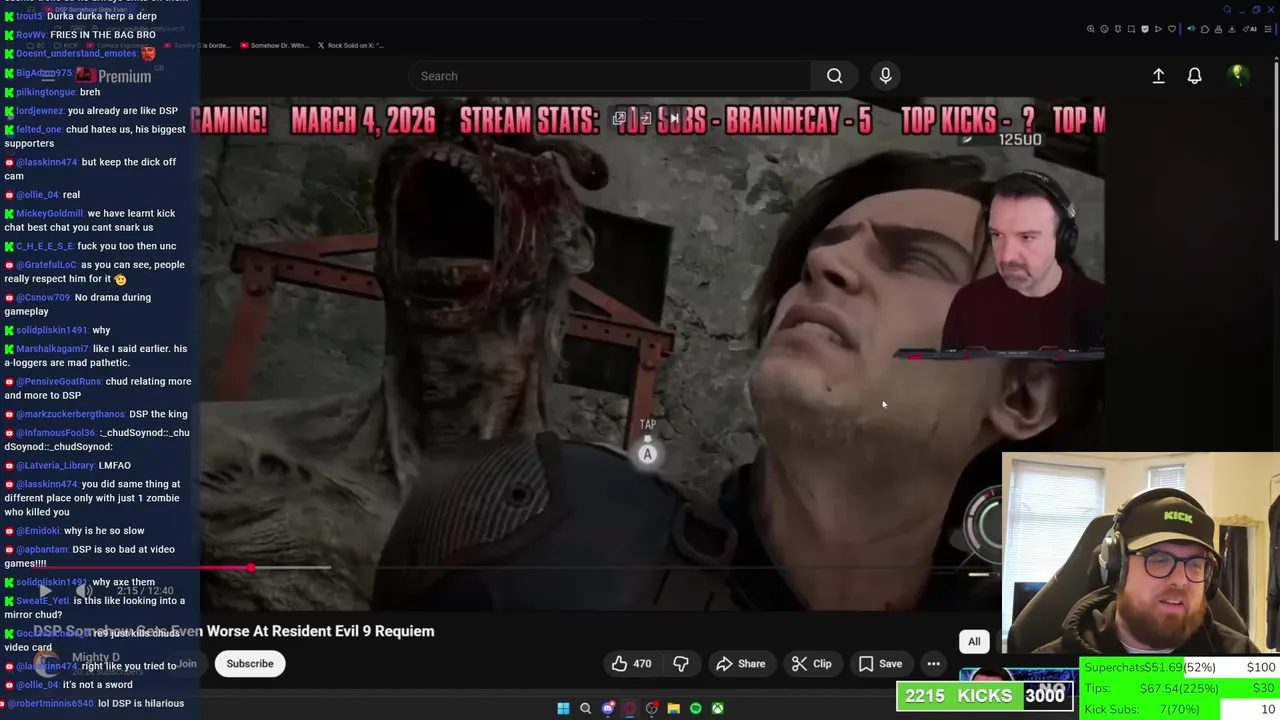The height and width of the screenshot is (720, 1280).
Task: Click the 2215 KICKS goal counter
Action: click(987, 696)
